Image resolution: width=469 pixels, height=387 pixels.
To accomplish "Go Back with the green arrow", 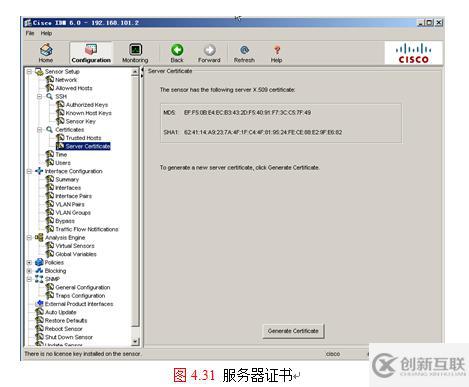I will click(x=177, y=53).
